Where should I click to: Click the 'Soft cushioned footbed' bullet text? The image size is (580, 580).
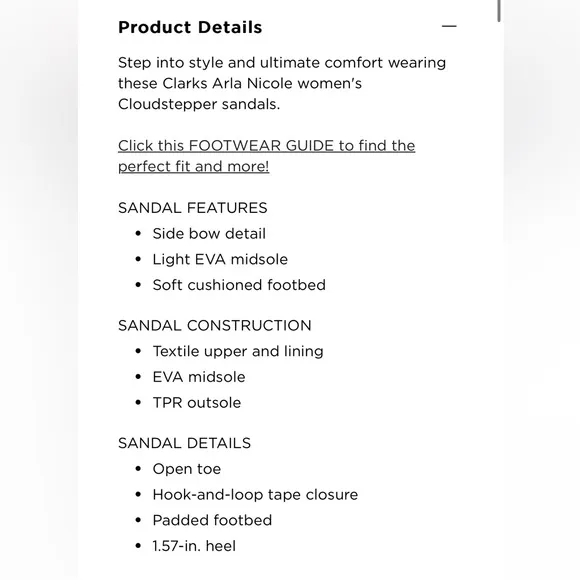(x=239, y=285)
